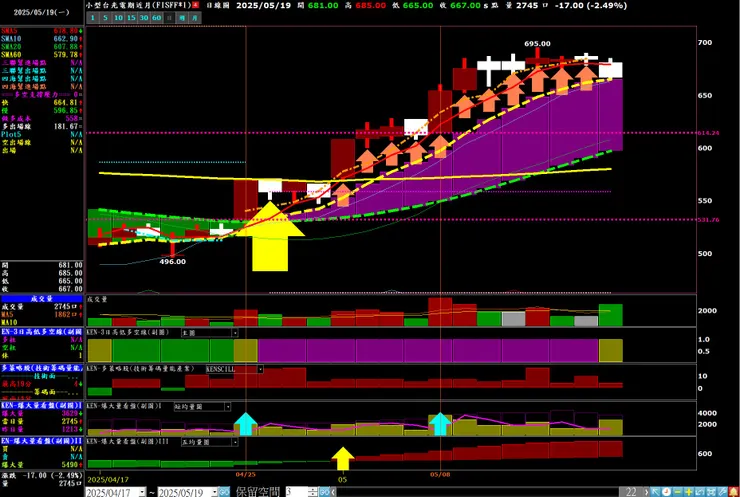Viewport: 740px width, 497px height.
Task: Open the 主圖 dropdown in KEN-3日 panel
Action: (234, 333)
